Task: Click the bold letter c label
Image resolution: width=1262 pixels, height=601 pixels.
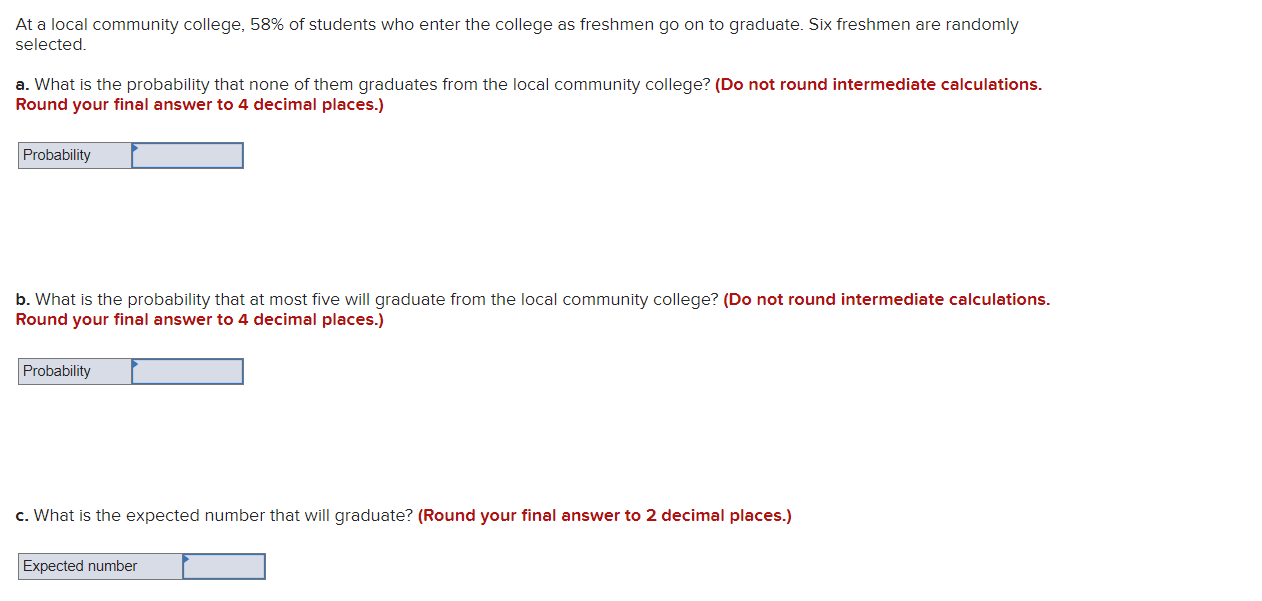Action: [x=20, y=515]
